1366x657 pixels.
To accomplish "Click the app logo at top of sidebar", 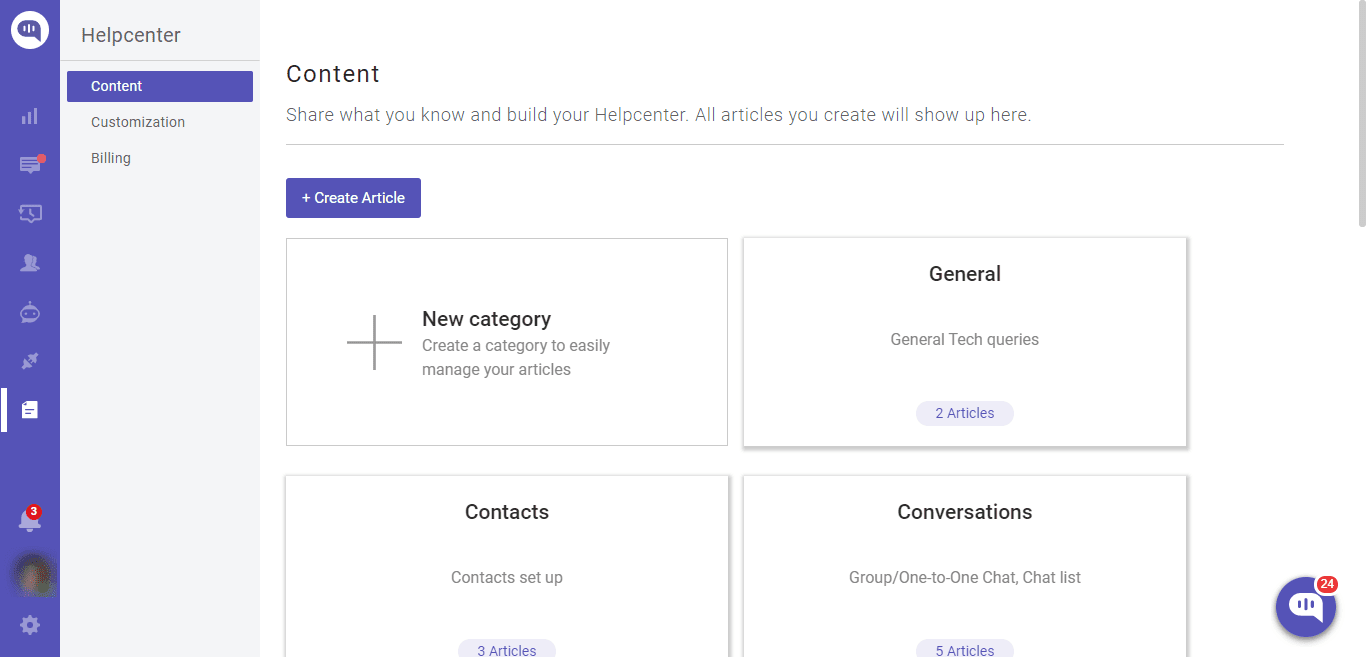I will pos(30,29).
